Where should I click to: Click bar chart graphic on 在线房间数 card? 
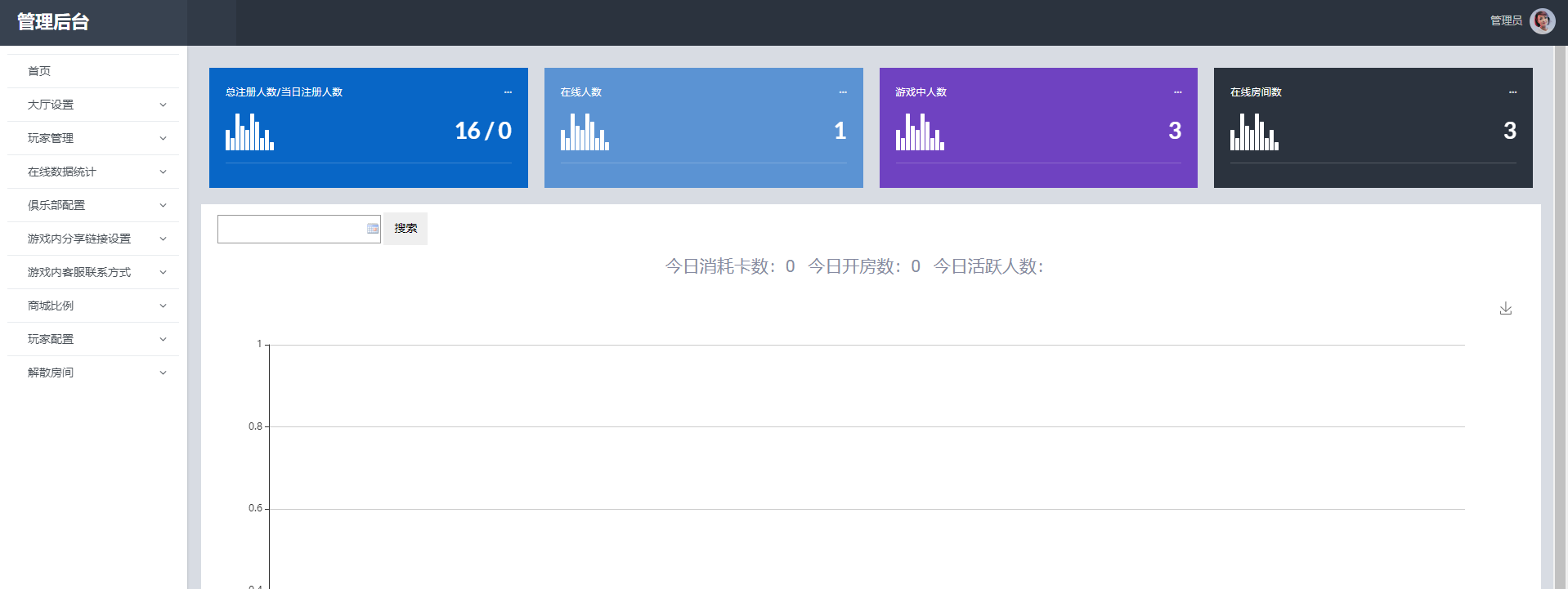click(x=1254, y=132)
